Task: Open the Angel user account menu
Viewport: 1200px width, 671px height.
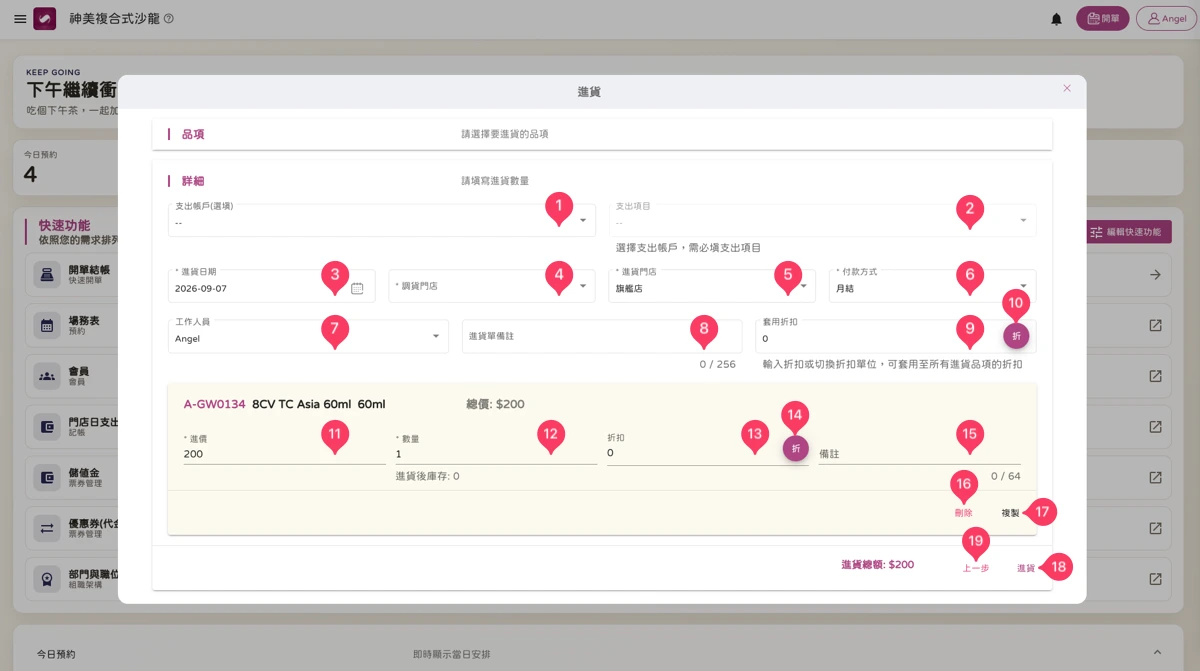Action: coord(1166,19)
